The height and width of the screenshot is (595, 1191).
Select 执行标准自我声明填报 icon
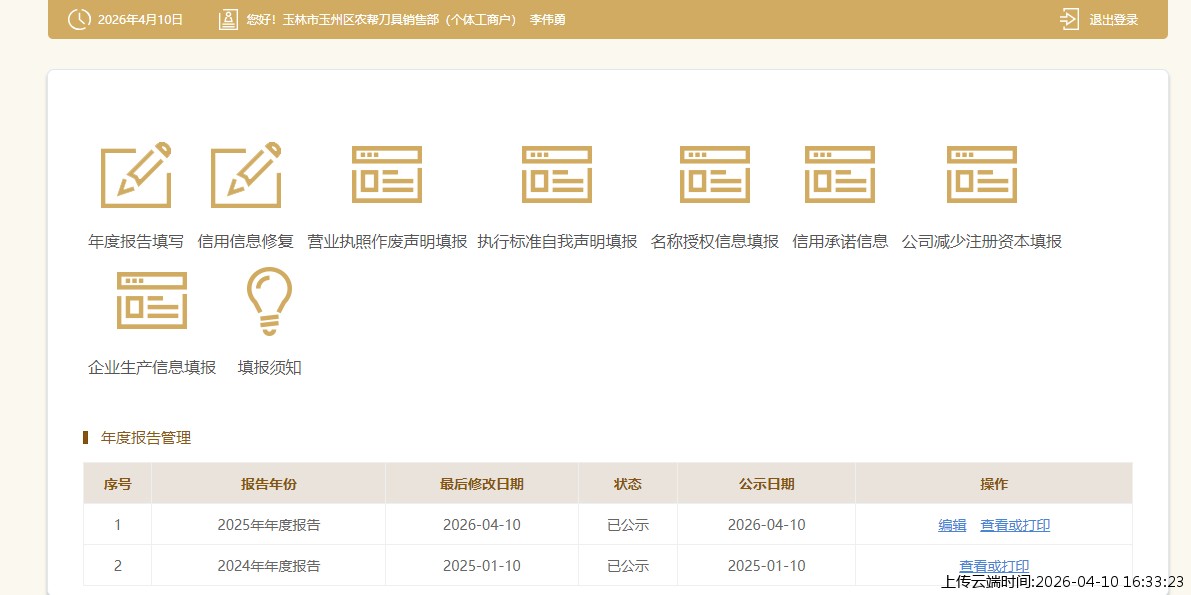coord(557,175)
